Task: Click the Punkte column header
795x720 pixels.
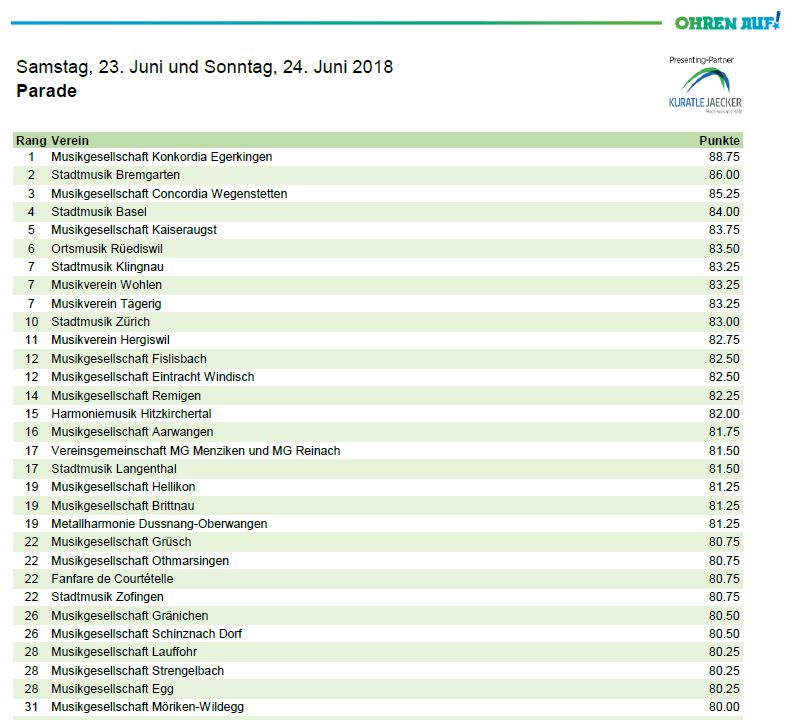Action: point(719,140)
